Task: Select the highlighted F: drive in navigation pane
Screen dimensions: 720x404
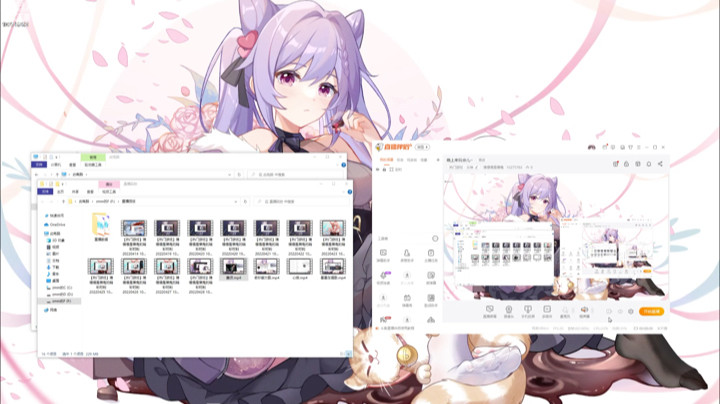Action: [59, 301]
